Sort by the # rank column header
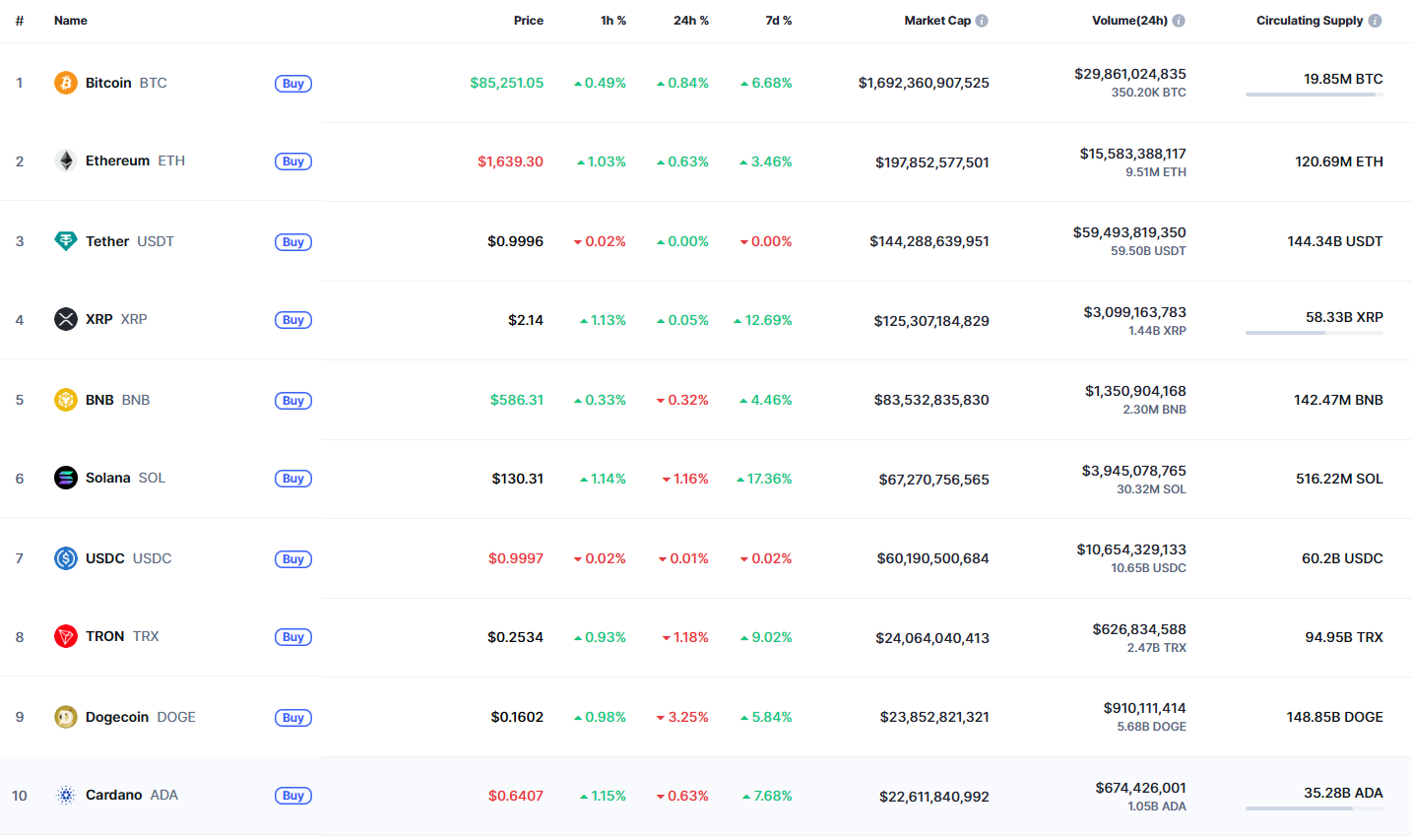1412x840 pixels. (x=20, y=21)
